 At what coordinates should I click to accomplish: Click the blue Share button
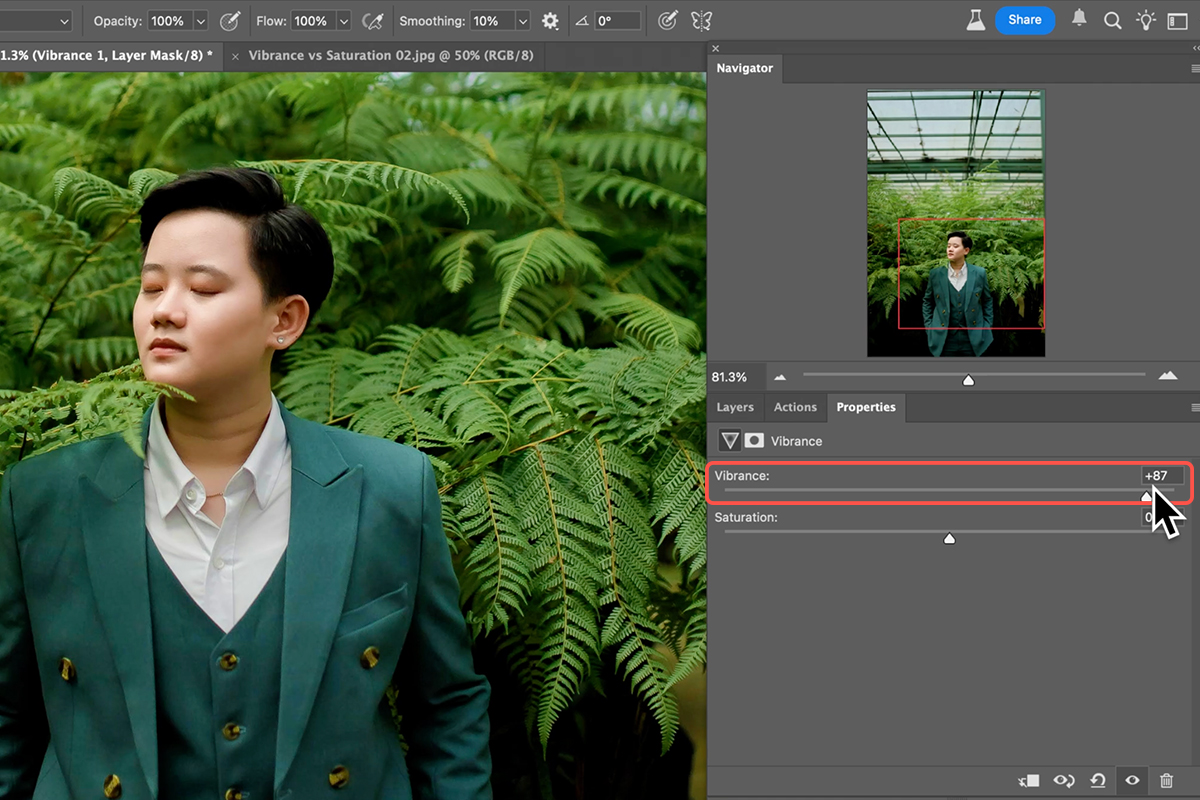click(x=1024, y=20)
